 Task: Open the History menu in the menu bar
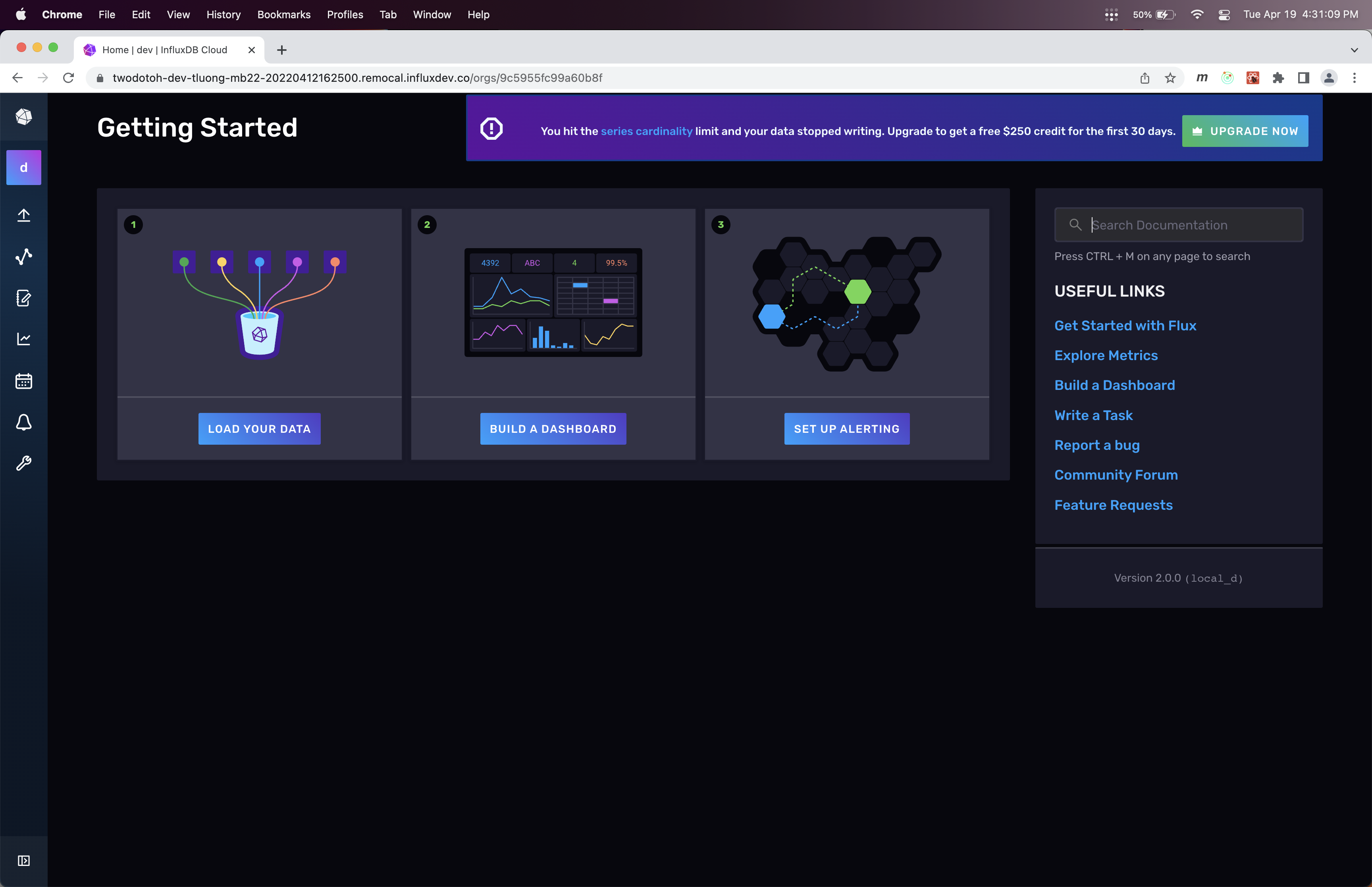click(x=224, y=14)
